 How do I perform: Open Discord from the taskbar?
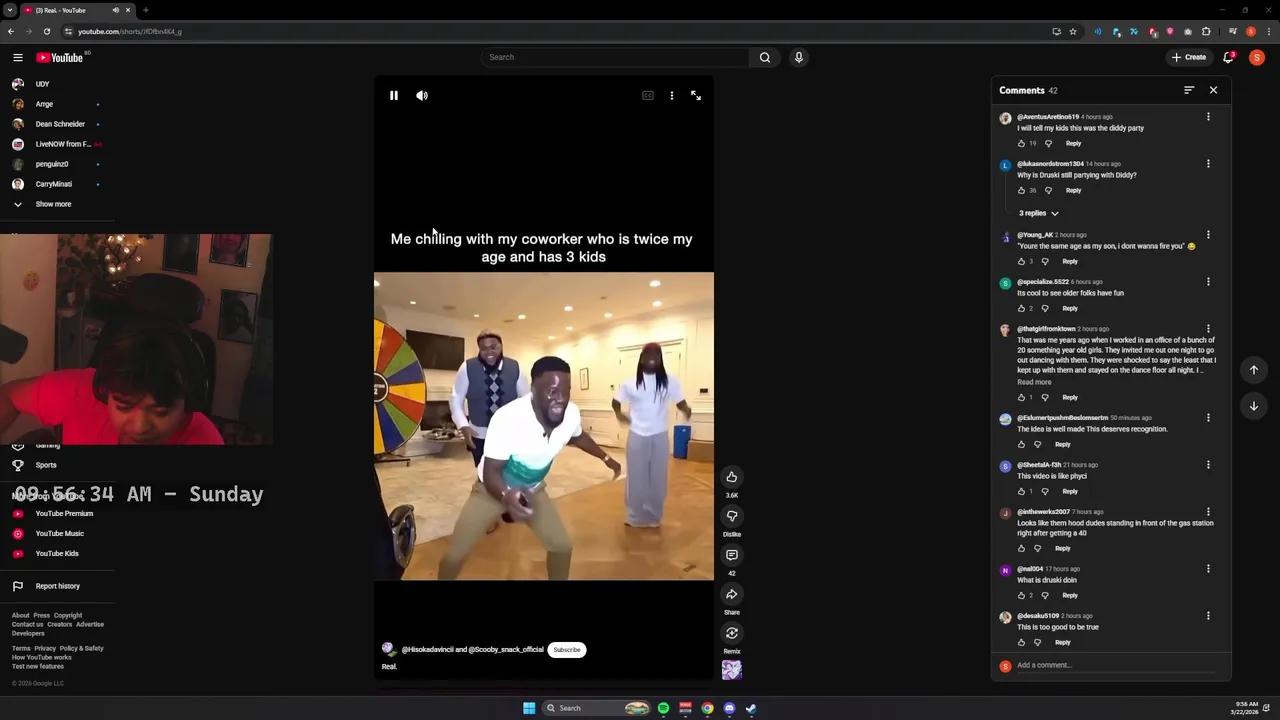729,708
